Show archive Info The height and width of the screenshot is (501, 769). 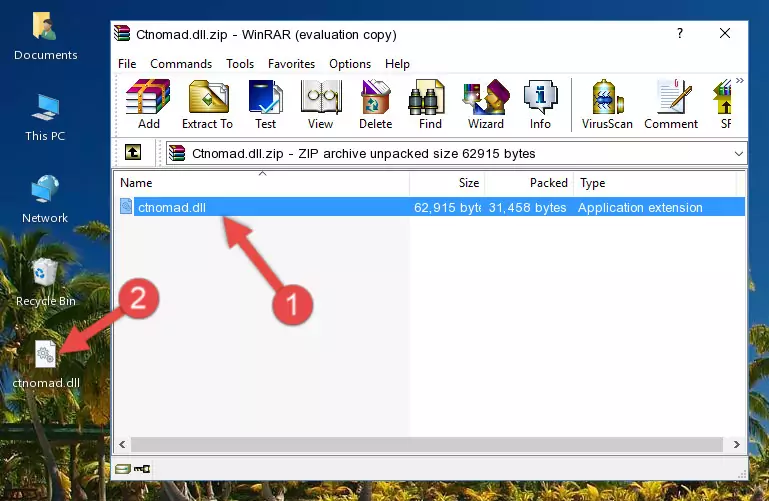coord(540,104)
